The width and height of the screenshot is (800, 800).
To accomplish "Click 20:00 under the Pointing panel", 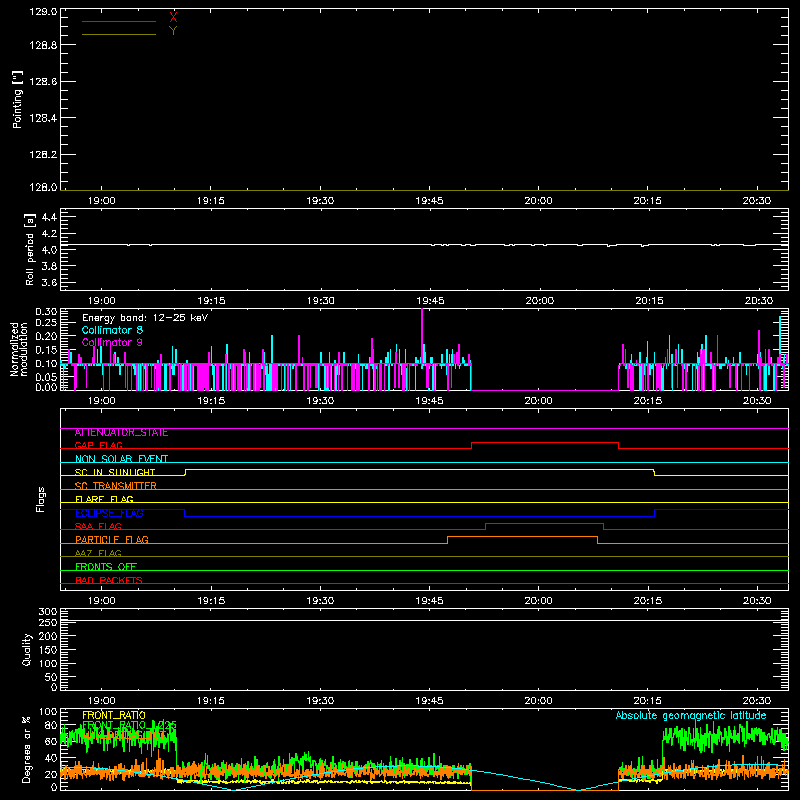I will coord(538,201).
